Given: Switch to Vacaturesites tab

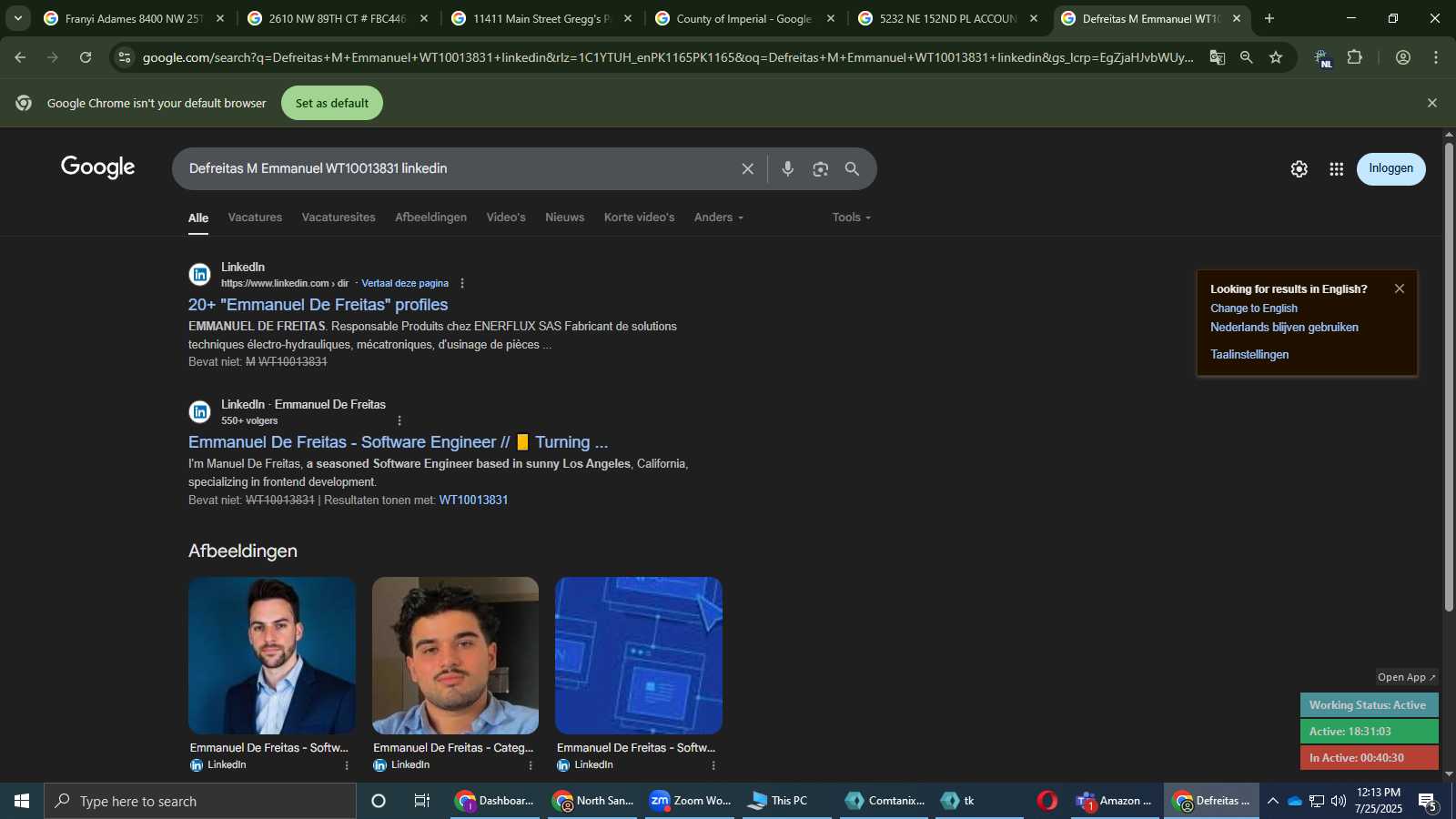Looking at the screenshot, I should [x=339, y=217].
